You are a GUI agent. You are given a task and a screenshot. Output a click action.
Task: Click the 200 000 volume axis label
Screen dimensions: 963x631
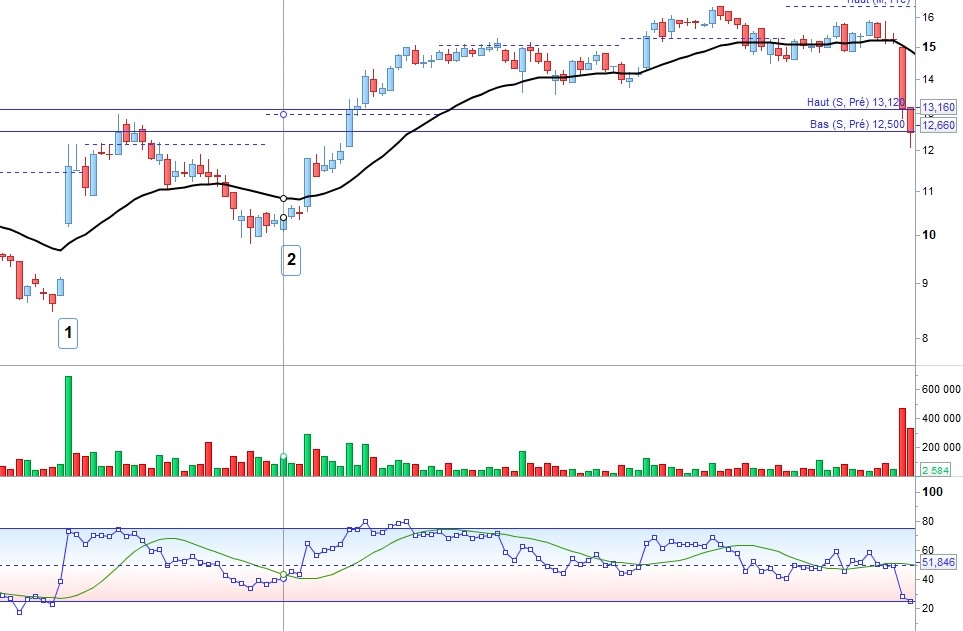click(x=941, y=447)
